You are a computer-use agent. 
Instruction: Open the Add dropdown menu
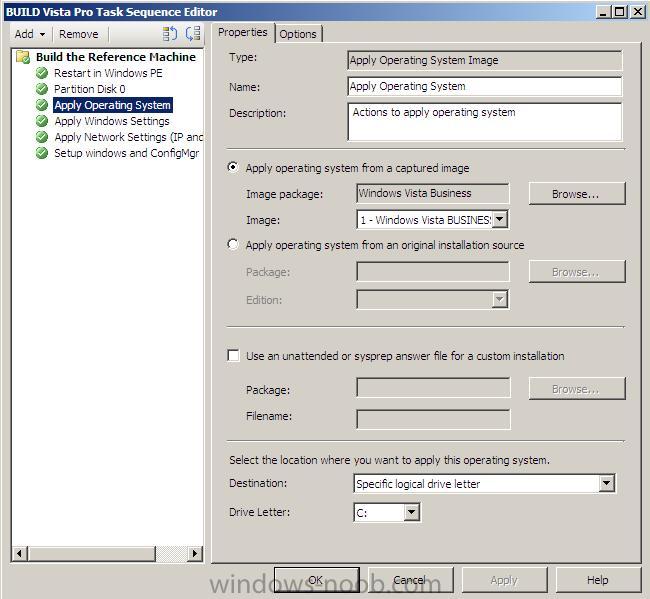click(30, 34)
